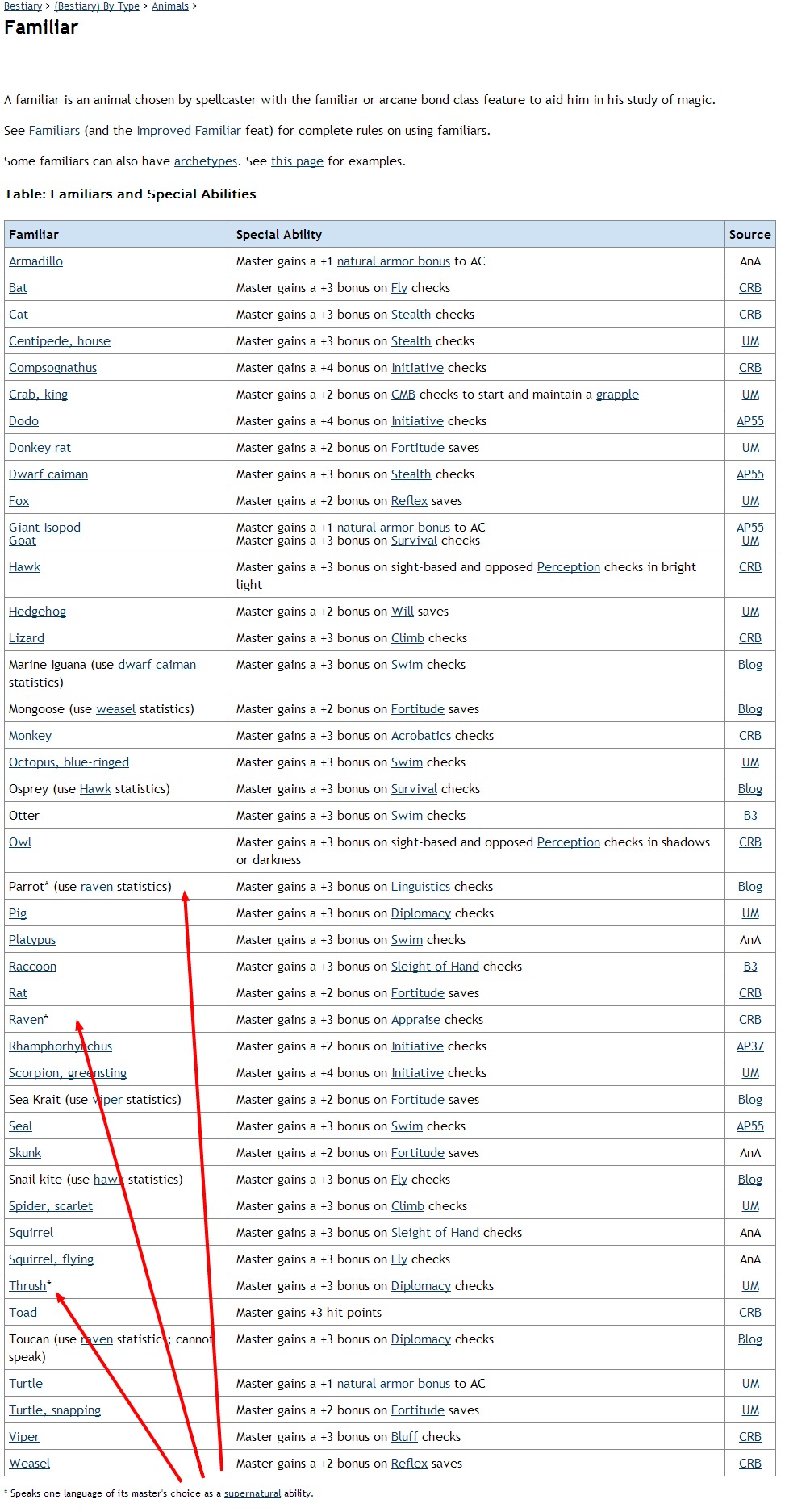Open the Improved Familiar feat link
The height and width of the screenshot is (1512, 810).
188,131
